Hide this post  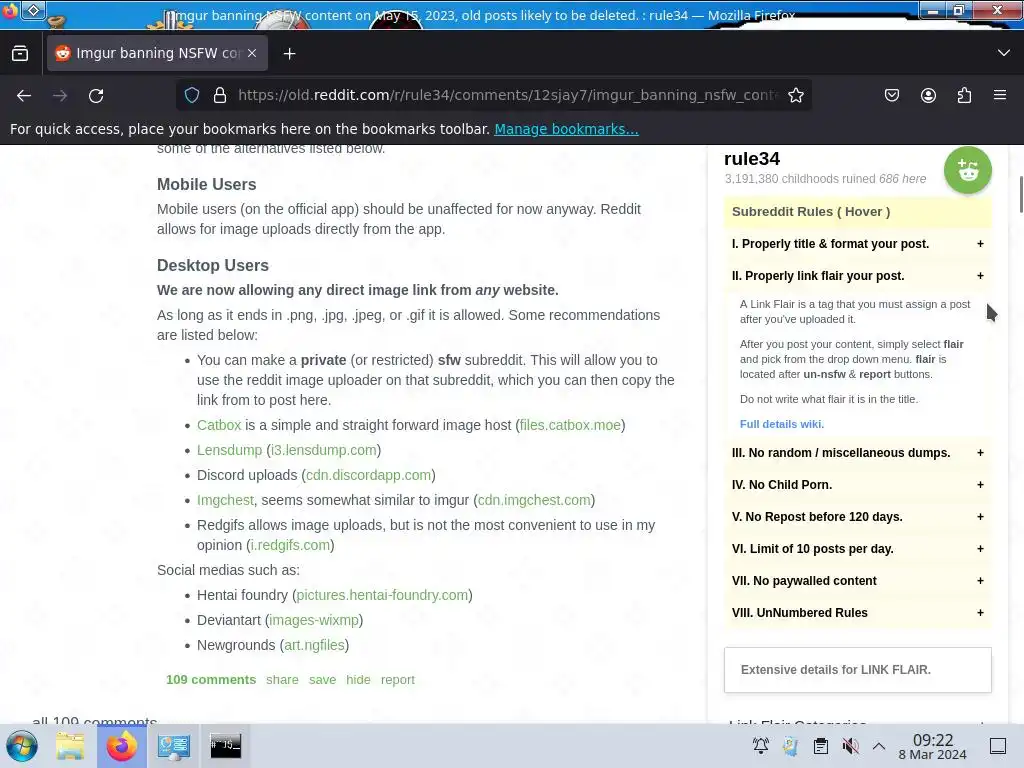pyautogui.click(x=358, y=680)
